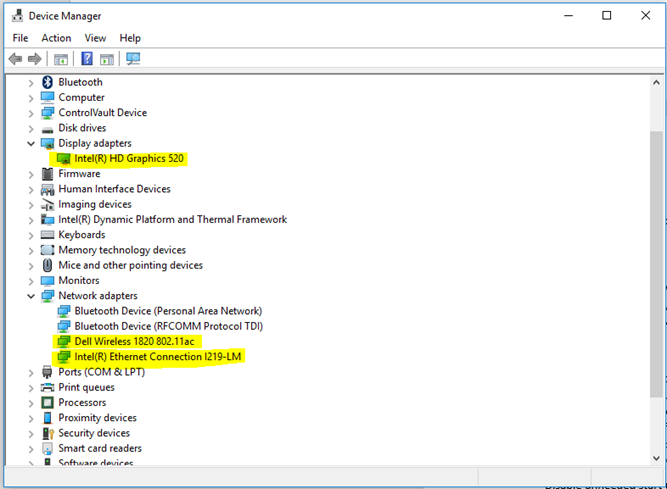This screenshot has height=489, width=667.
Task: Select Bluetooth Device (Personal Area Network)
Action: point(168,311)
